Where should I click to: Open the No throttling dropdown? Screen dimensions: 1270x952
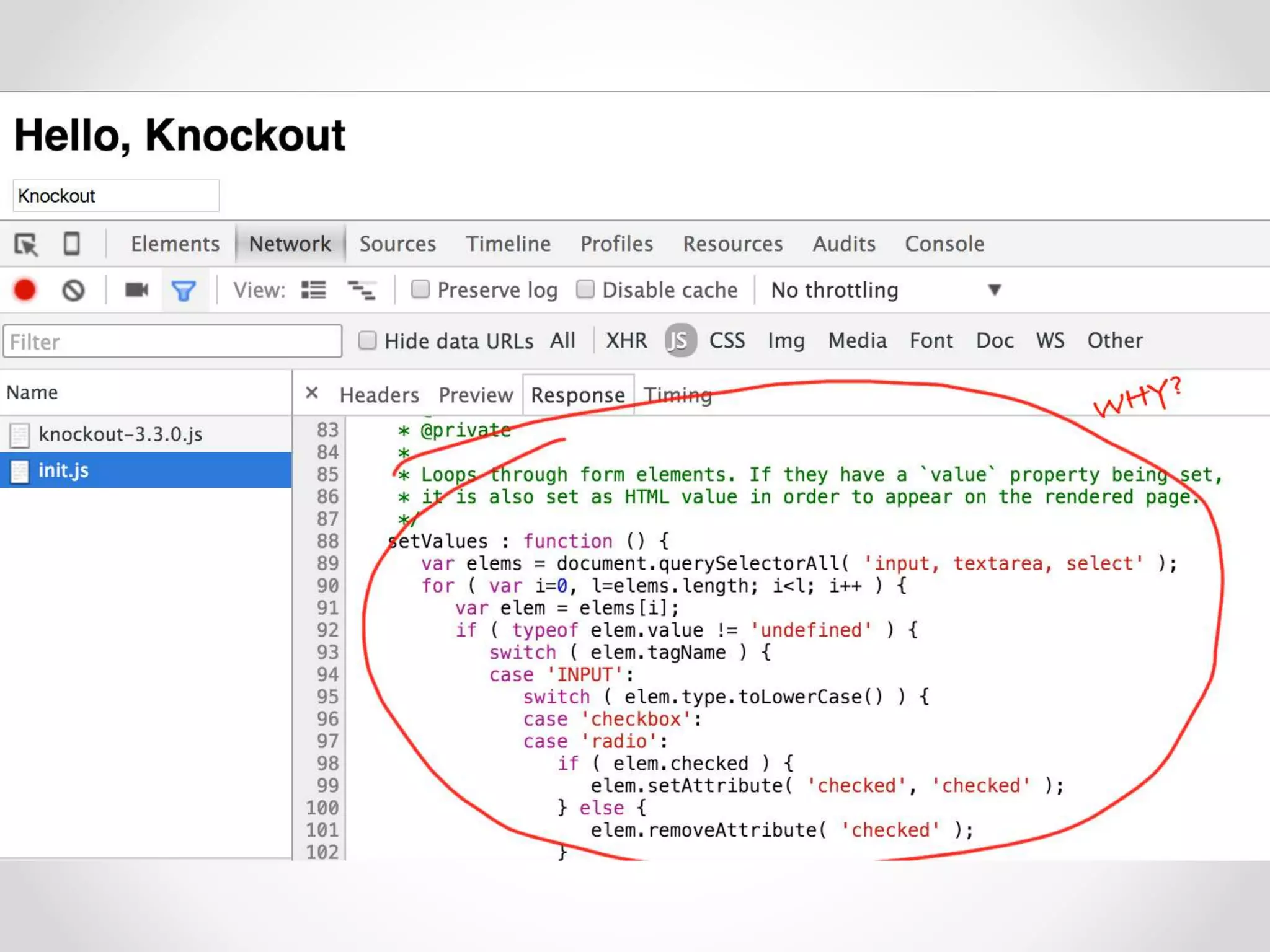886,290
